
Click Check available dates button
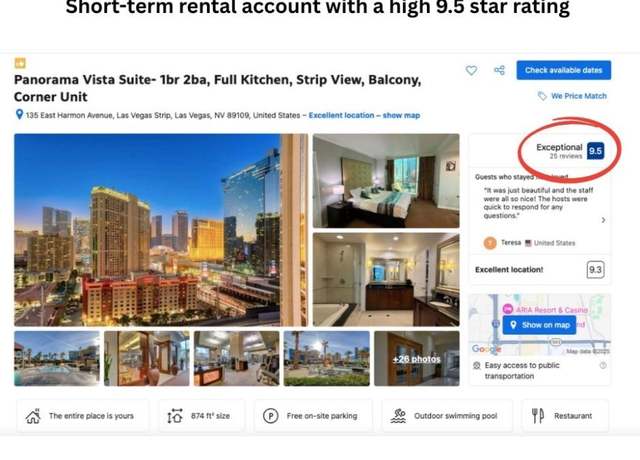(564, 70)
